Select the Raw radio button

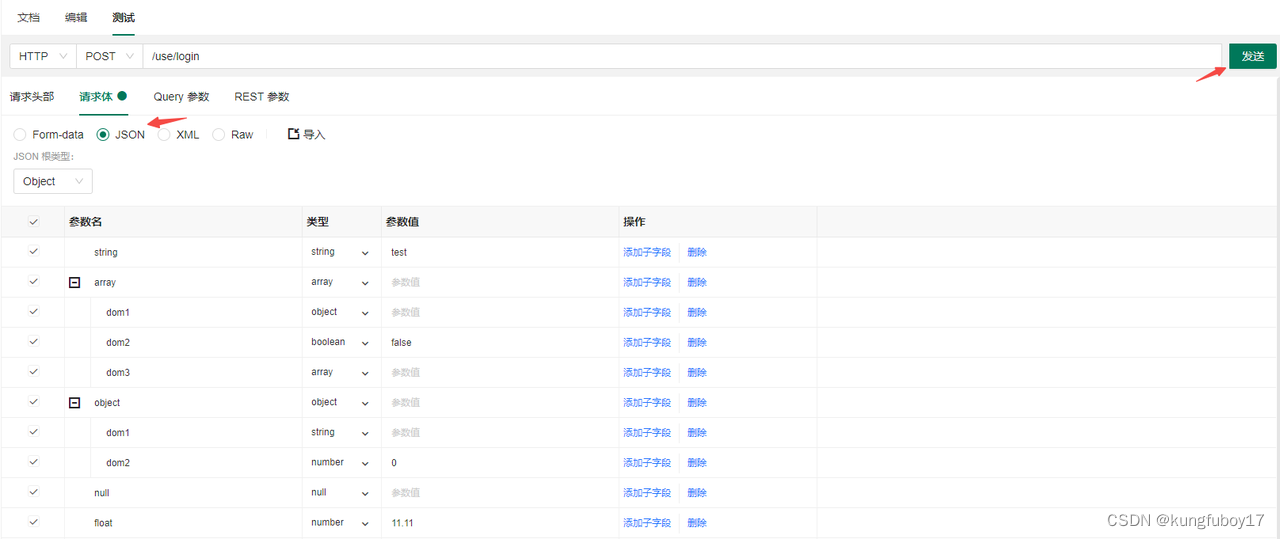219,134
